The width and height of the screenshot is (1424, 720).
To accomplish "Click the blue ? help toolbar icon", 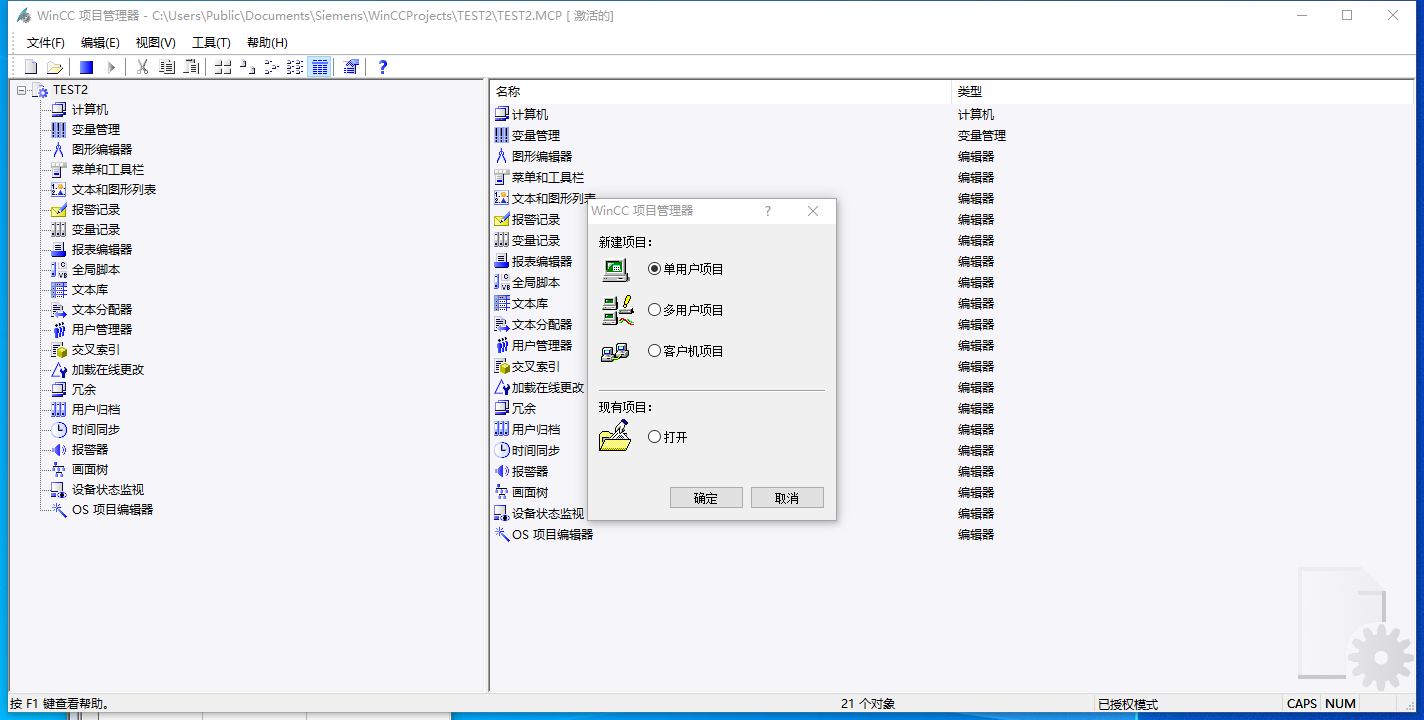I will click(x=381, y=67).
